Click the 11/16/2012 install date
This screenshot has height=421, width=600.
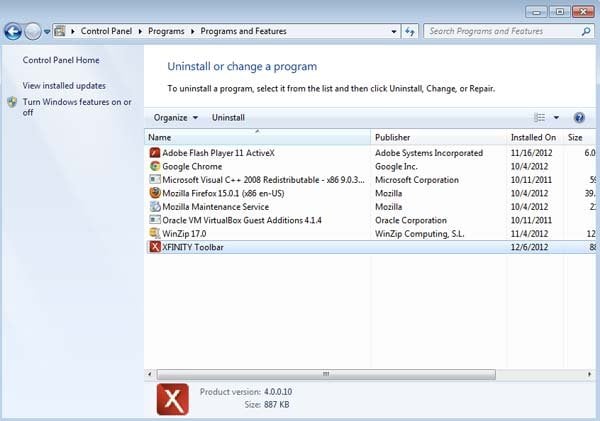click(532, 153)
